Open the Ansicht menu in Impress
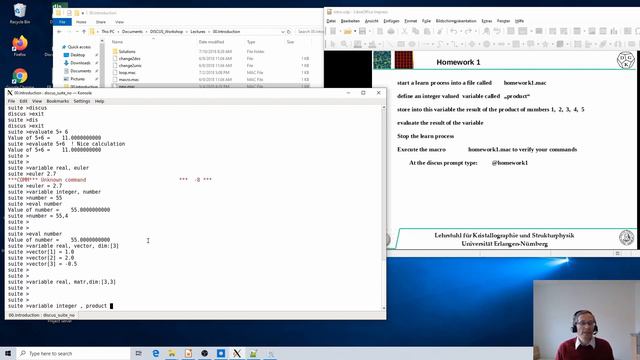This screenshot has width=640, height=360. 371,21
